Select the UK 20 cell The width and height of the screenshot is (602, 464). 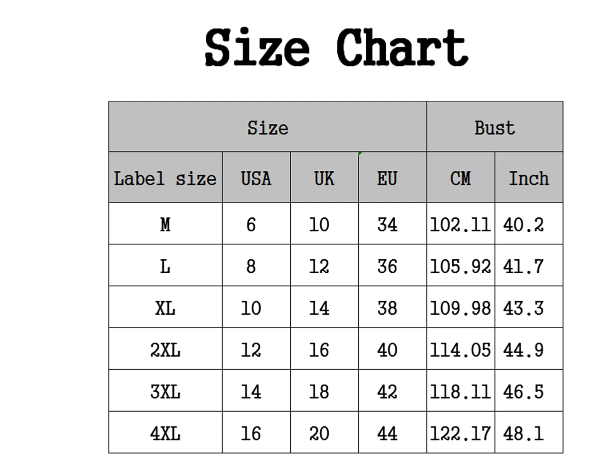tap(324, 433)
